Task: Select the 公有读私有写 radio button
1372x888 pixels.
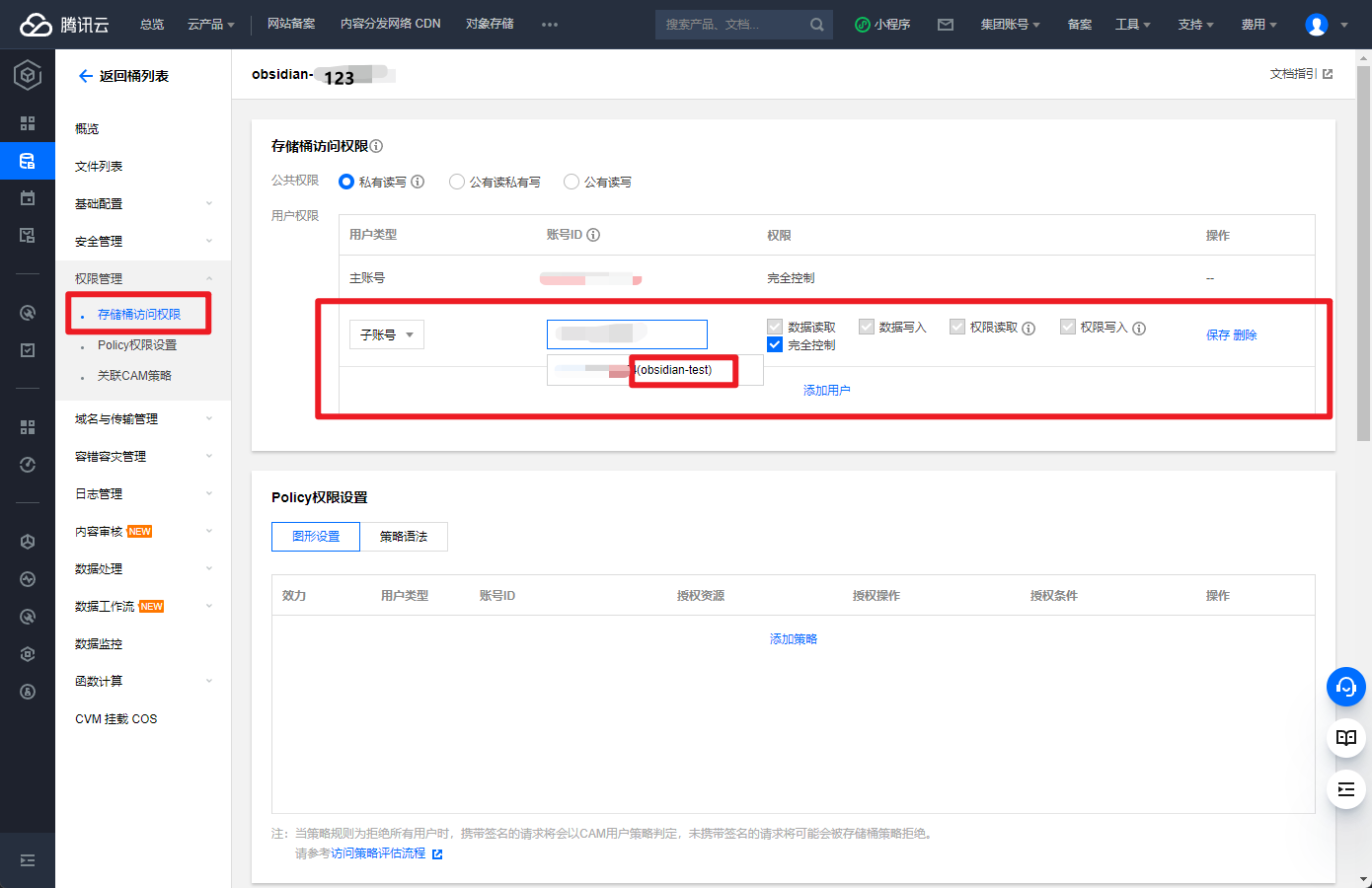Action: click(x=457, y=182)
